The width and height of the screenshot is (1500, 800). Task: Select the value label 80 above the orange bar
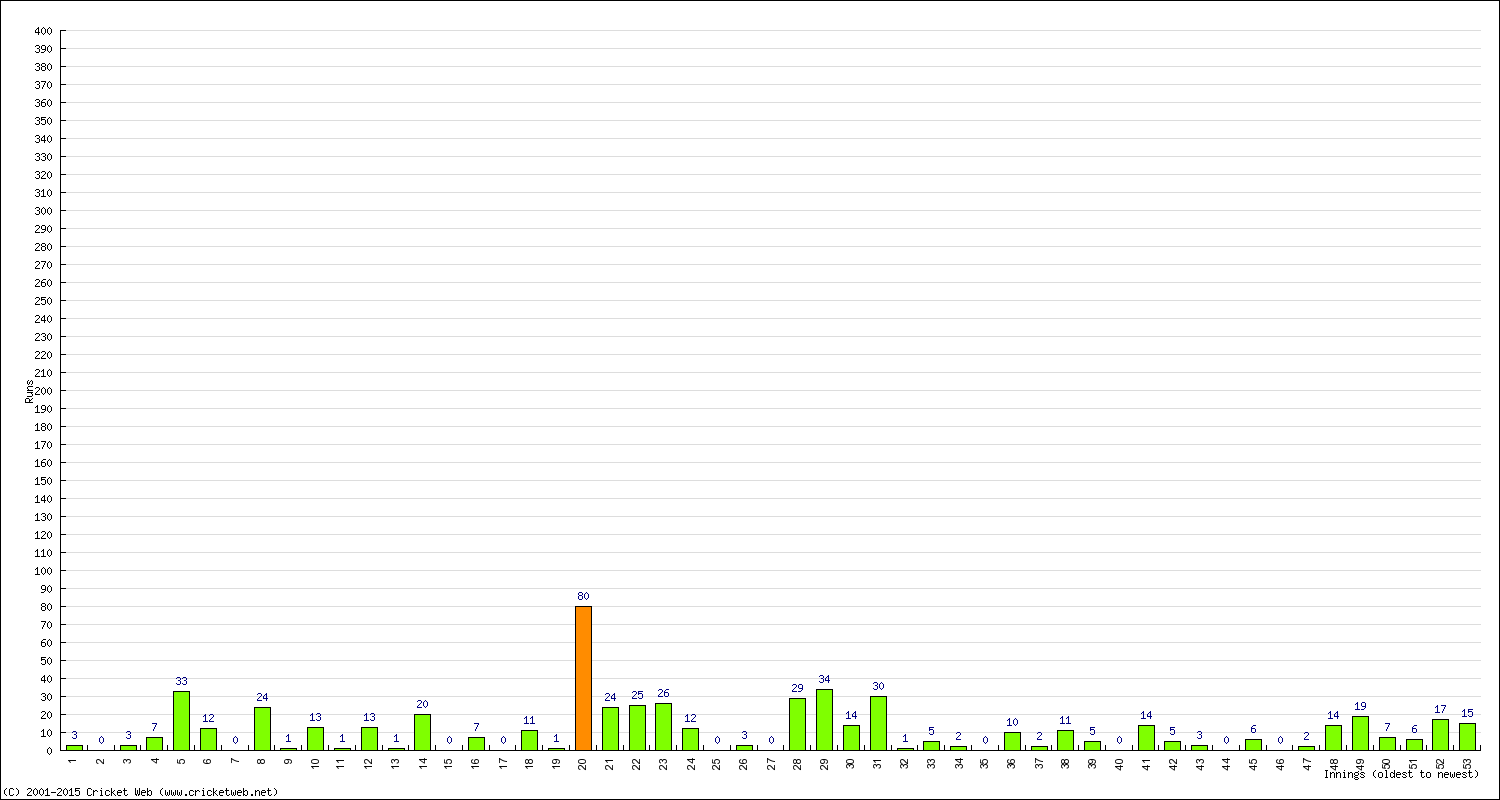pyautogui.click(x=583, y=596)
